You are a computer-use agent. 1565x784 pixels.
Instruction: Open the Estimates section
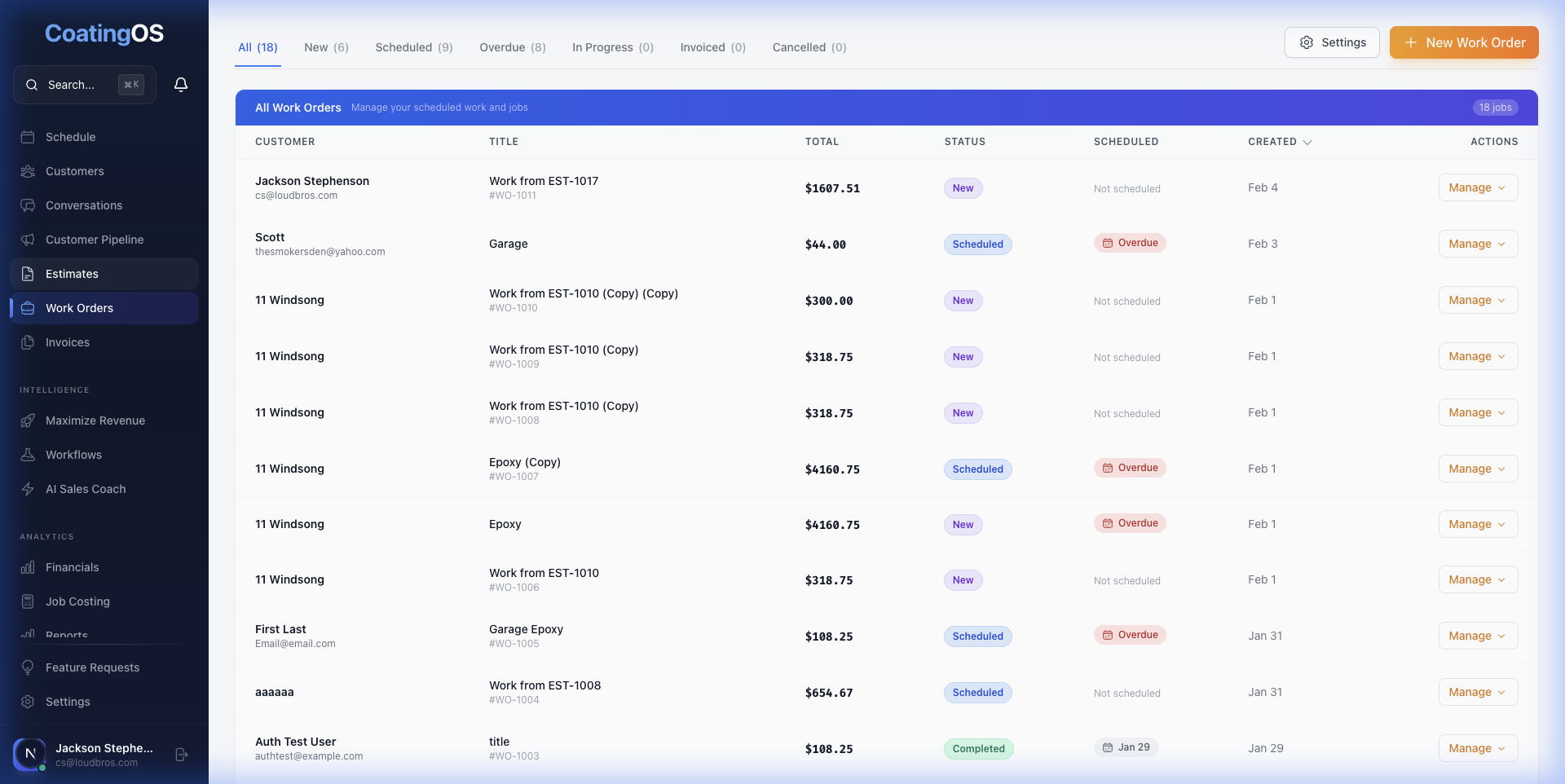(72, 274)
